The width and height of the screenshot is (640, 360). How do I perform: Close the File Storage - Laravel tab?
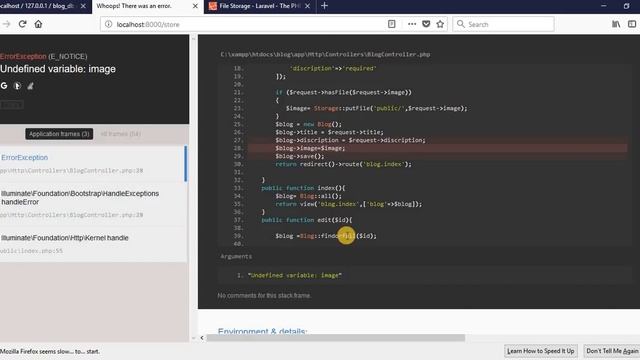point(307,6)
